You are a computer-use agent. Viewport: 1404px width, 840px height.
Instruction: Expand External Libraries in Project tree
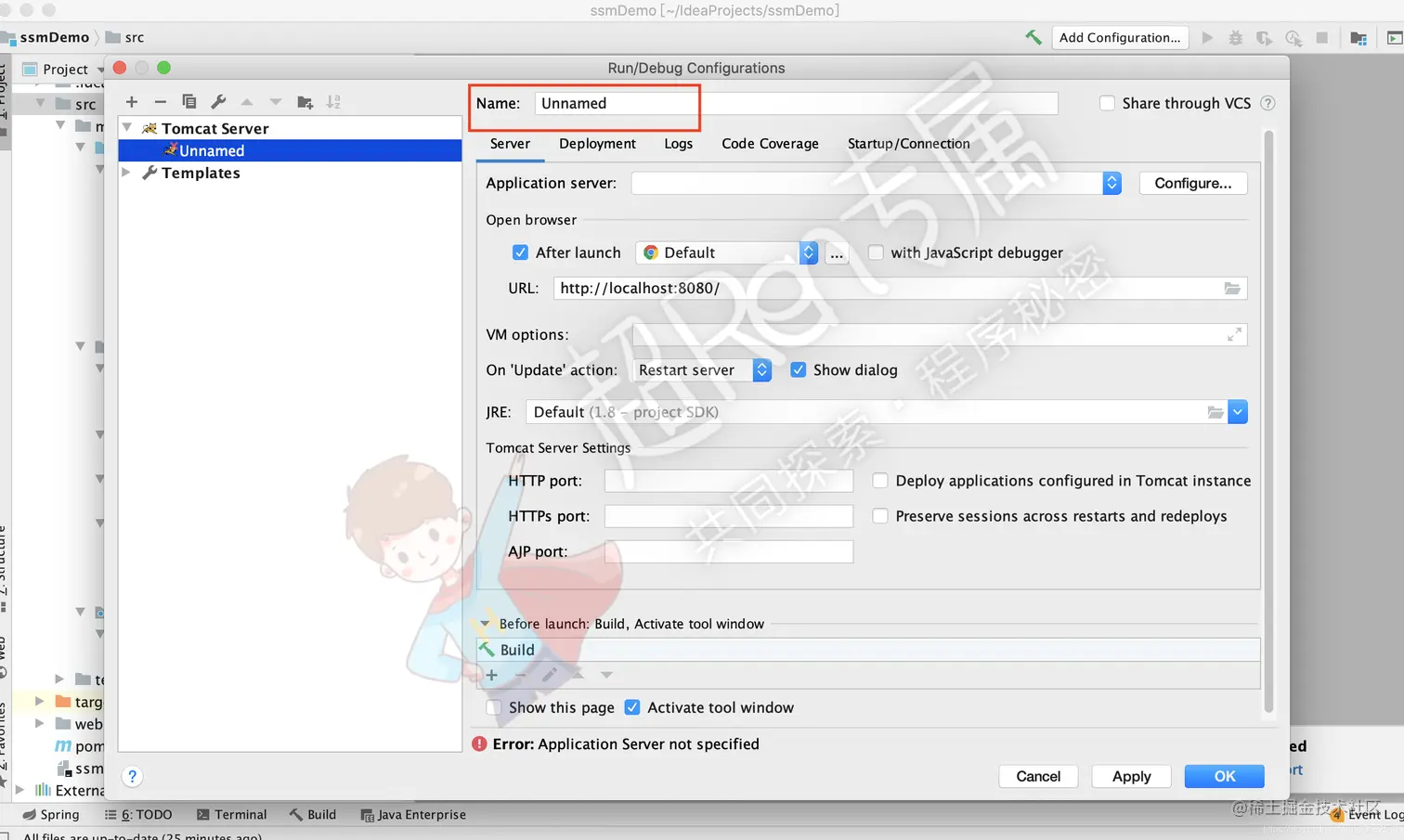click(19, 791)
